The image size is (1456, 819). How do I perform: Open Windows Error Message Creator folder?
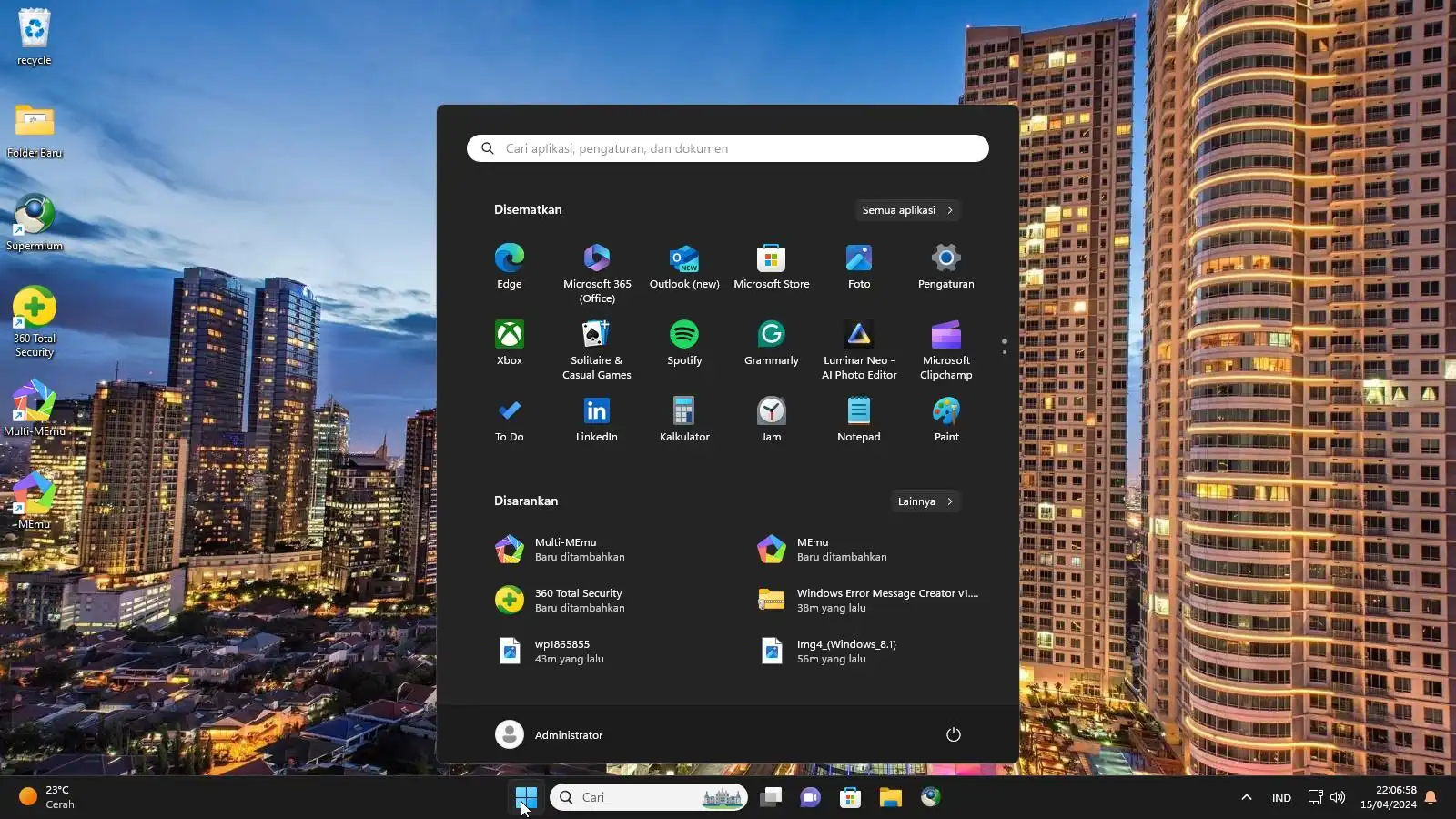click(866, 601)
